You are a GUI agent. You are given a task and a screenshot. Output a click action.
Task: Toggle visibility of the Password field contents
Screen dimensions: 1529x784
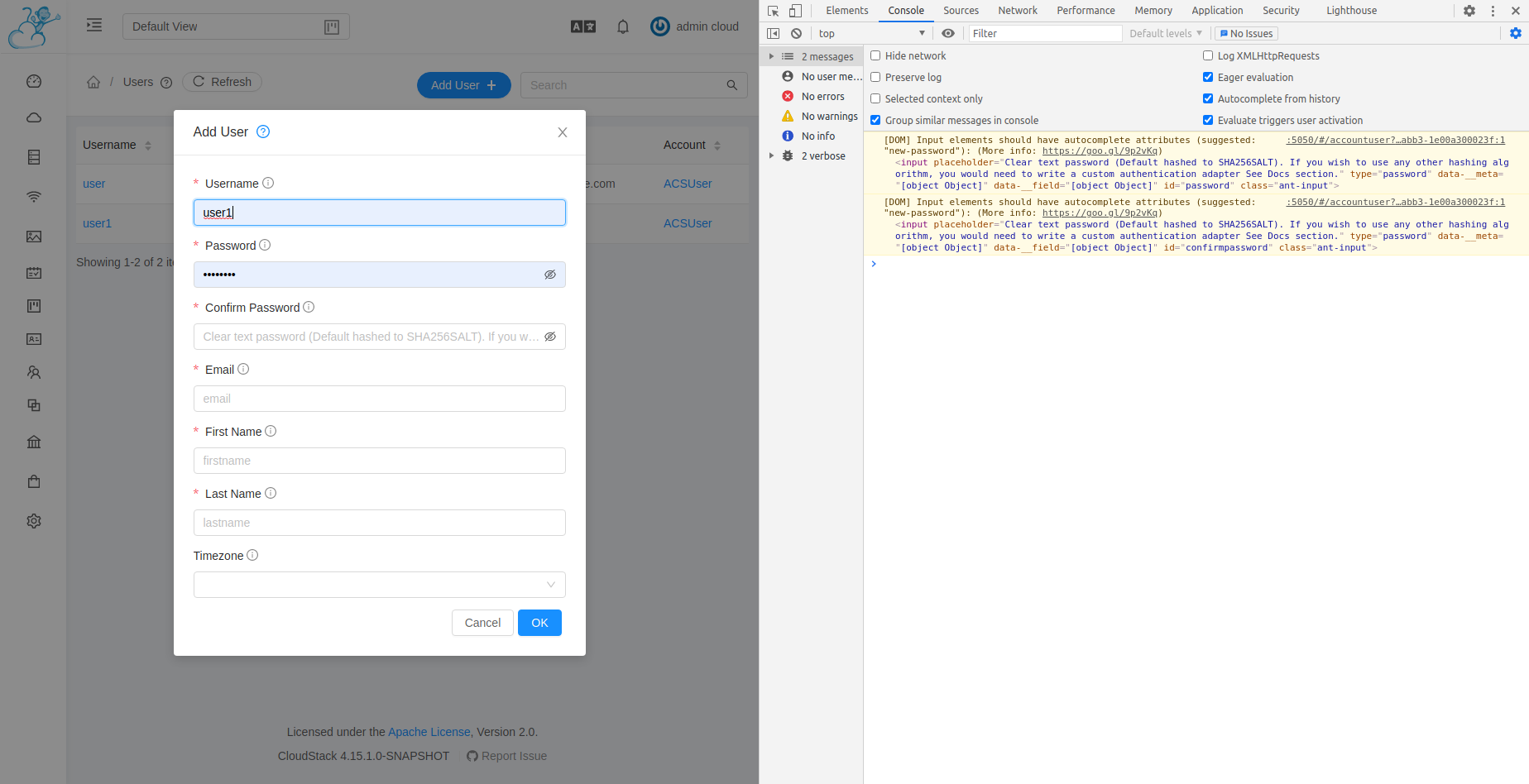550,275
